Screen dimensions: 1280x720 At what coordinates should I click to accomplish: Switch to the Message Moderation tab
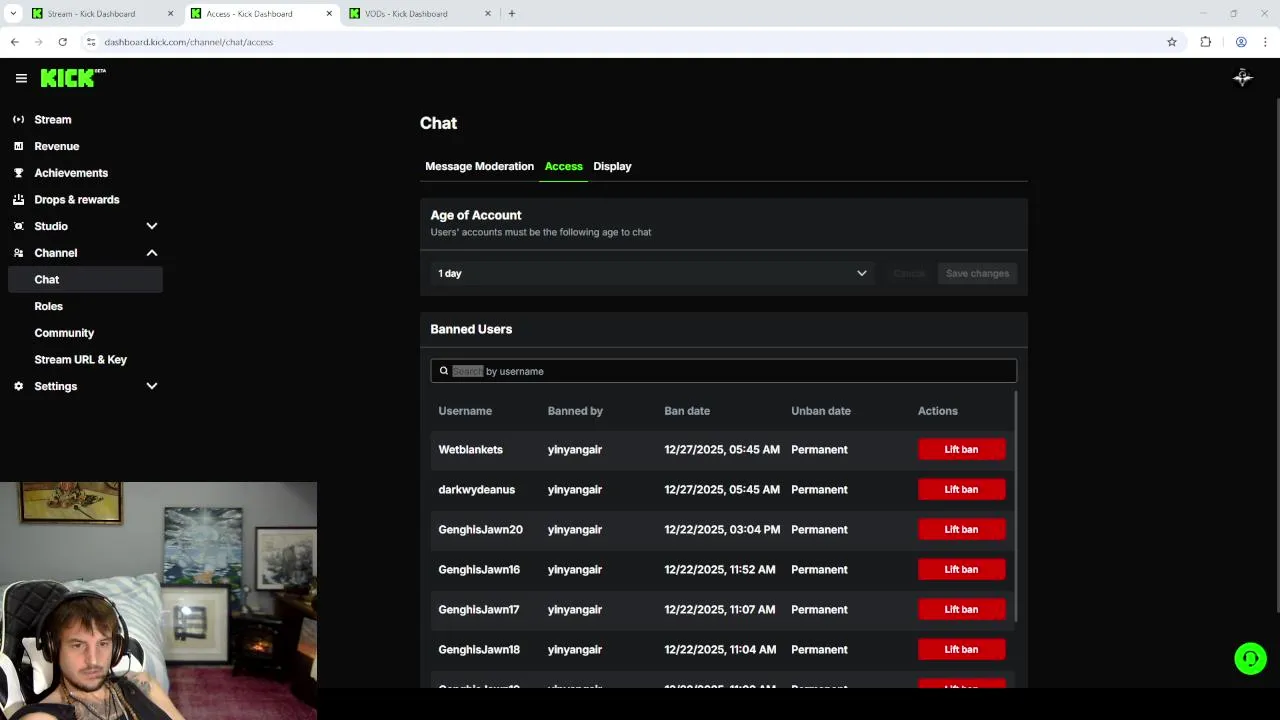[x=479, y=166]
